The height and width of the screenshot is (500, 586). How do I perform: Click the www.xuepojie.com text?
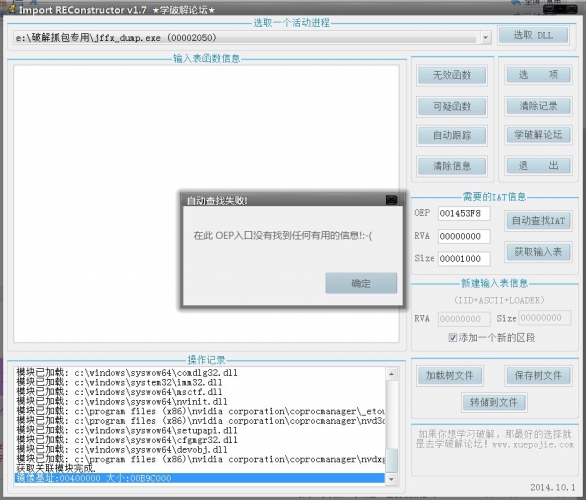point(533,445)
